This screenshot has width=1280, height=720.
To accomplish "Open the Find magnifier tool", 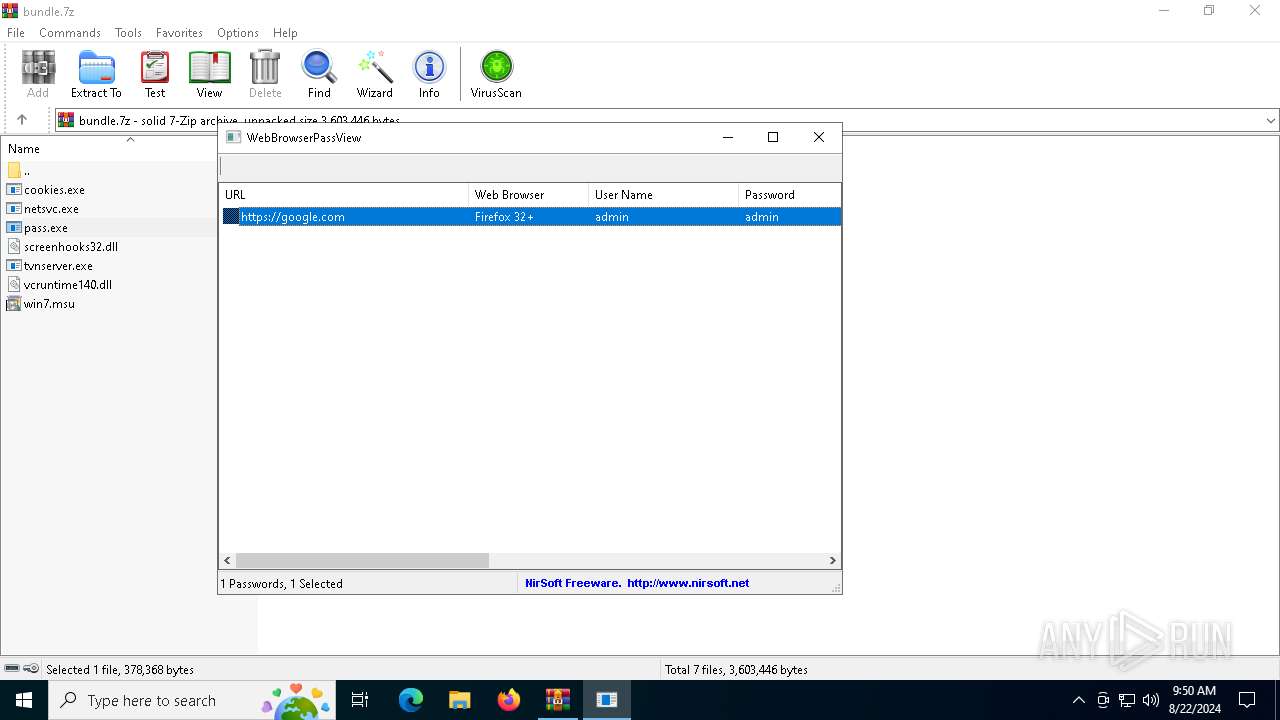I will tap(319, 75).
